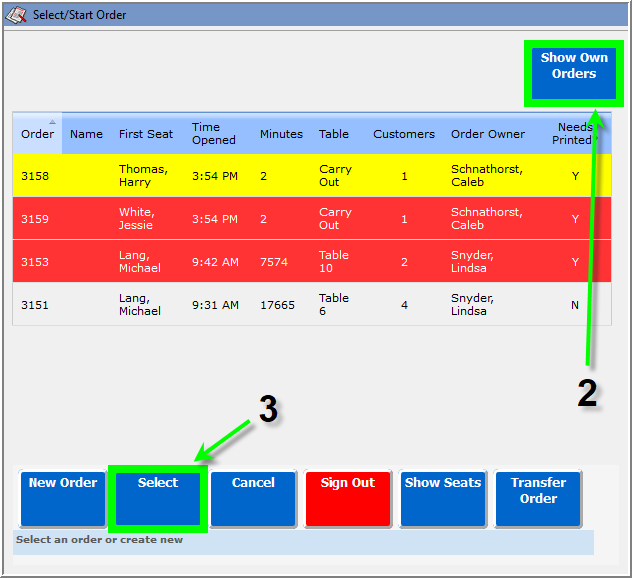
Task: Sort by the Minutes column header
Action: click(281, 134)
